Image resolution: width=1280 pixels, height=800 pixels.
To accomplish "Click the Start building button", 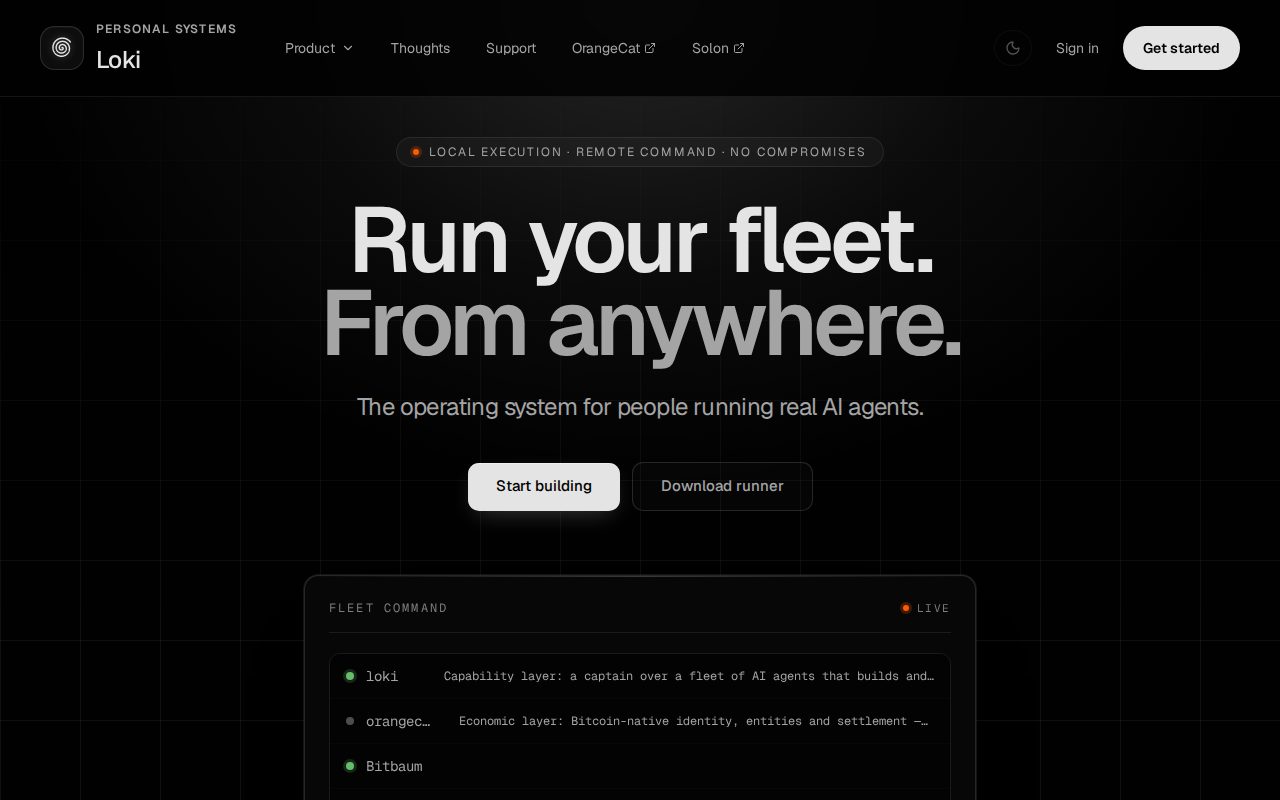I will (544, 486).
